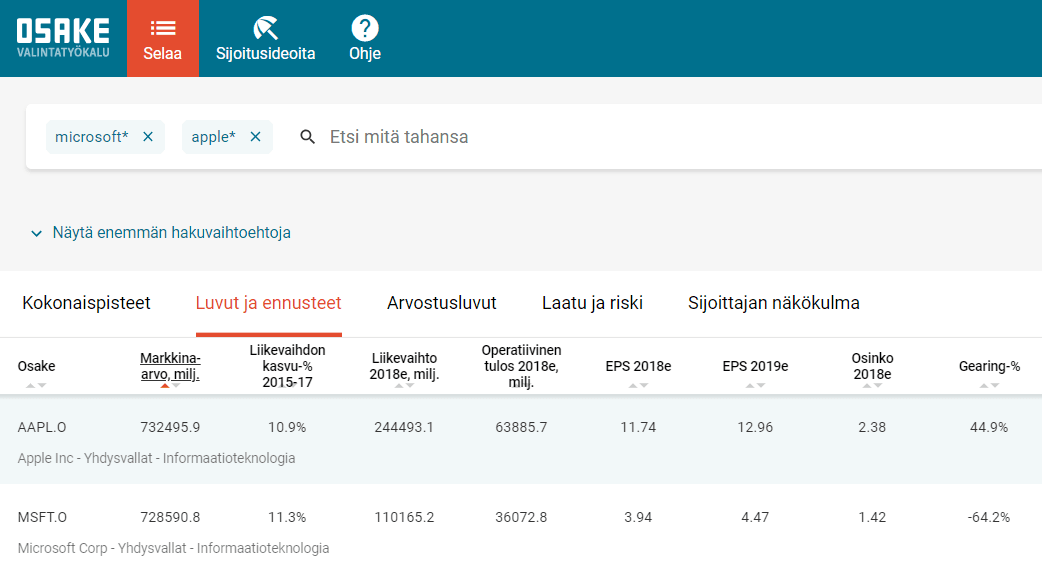
Task: Click the magnifier search icon
Action: 307,137
